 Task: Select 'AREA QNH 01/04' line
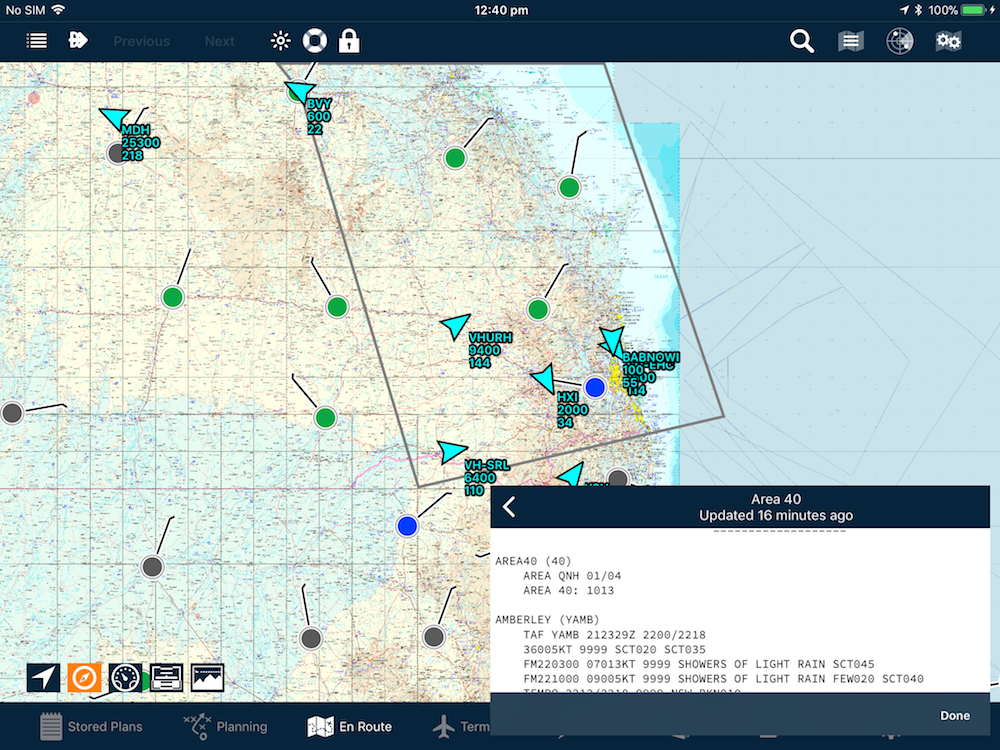(x=572, y=576)
